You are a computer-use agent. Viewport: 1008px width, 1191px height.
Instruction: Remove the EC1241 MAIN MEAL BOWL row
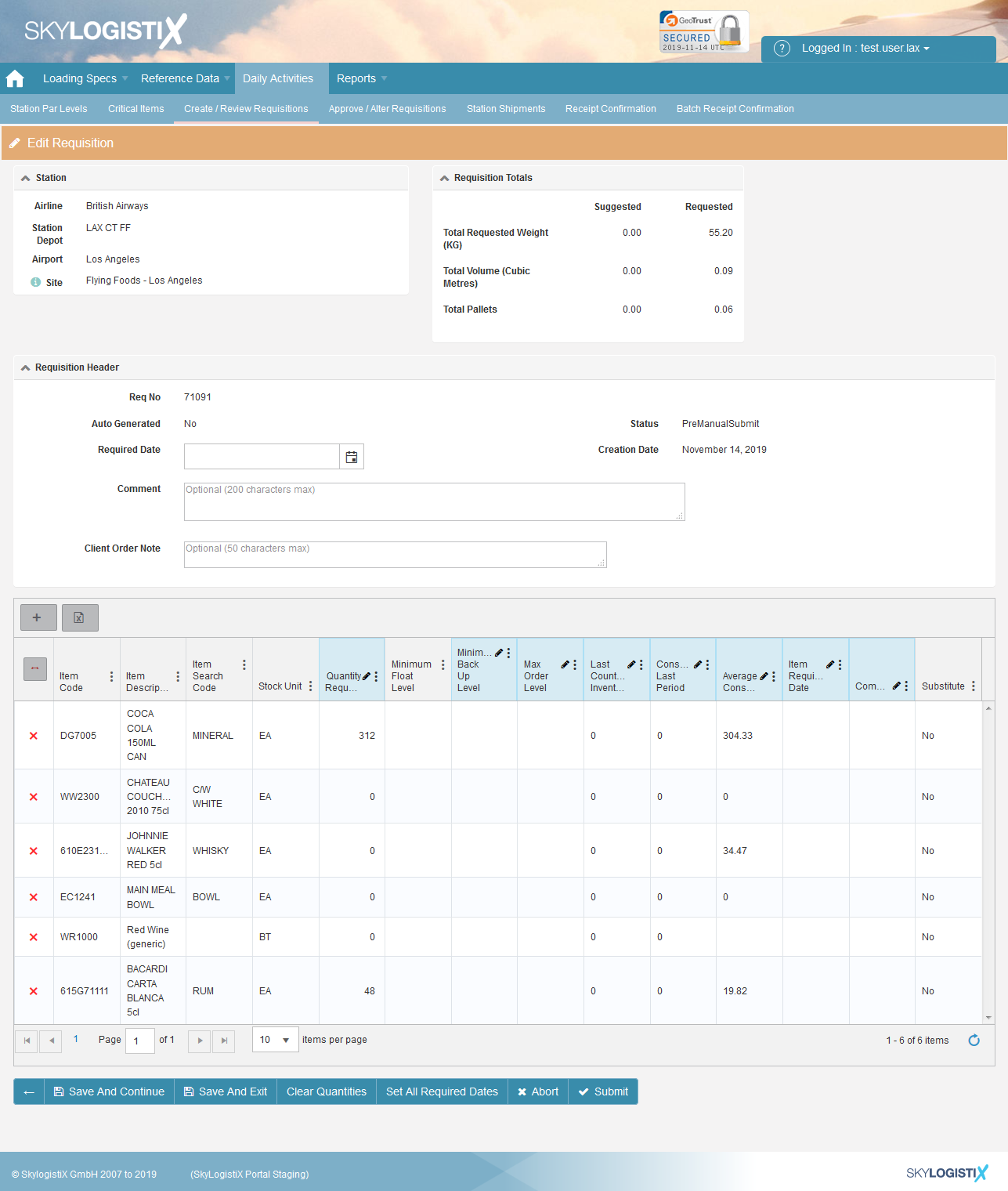pyautogui.click(x=34, y=897)
